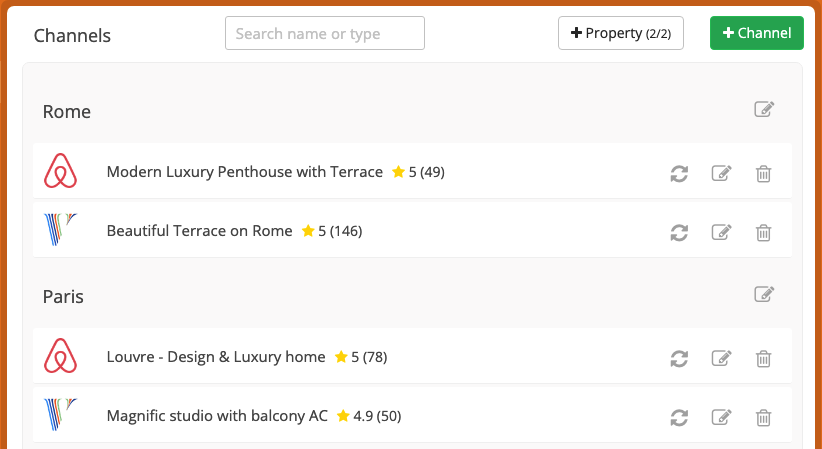
Task: Edit Louvre - Design & Luxury home channel
Action: point(721,358)
